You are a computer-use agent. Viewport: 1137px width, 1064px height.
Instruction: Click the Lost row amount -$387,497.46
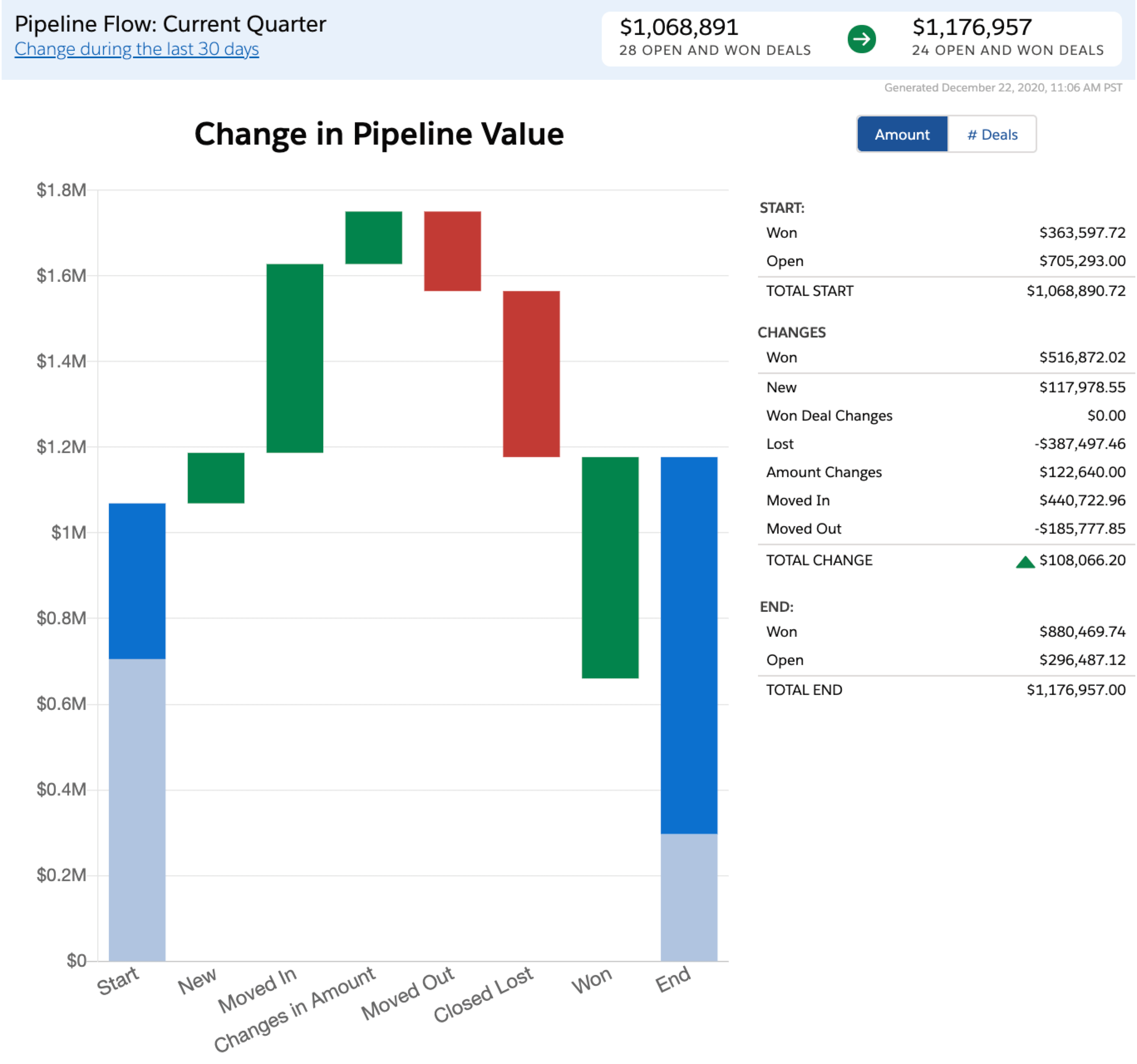[1079, 444]
